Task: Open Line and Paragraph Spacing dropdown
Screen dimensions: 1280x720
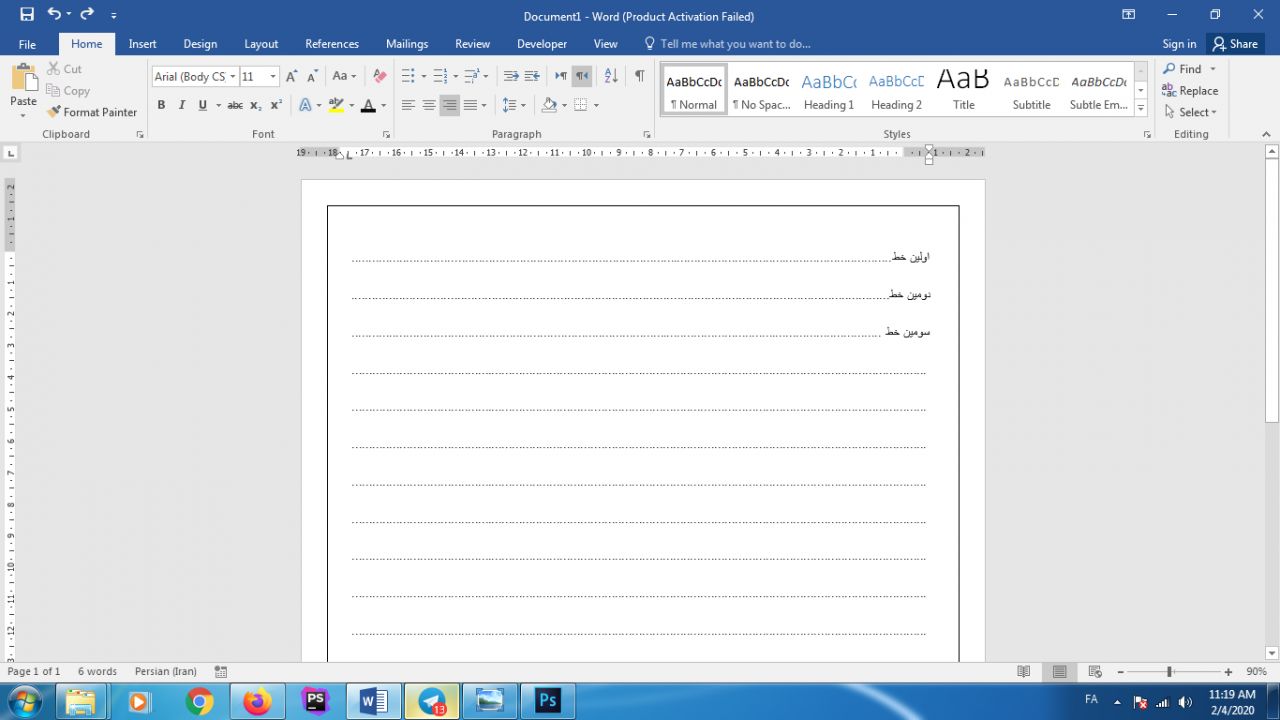Action: point(513,105)
